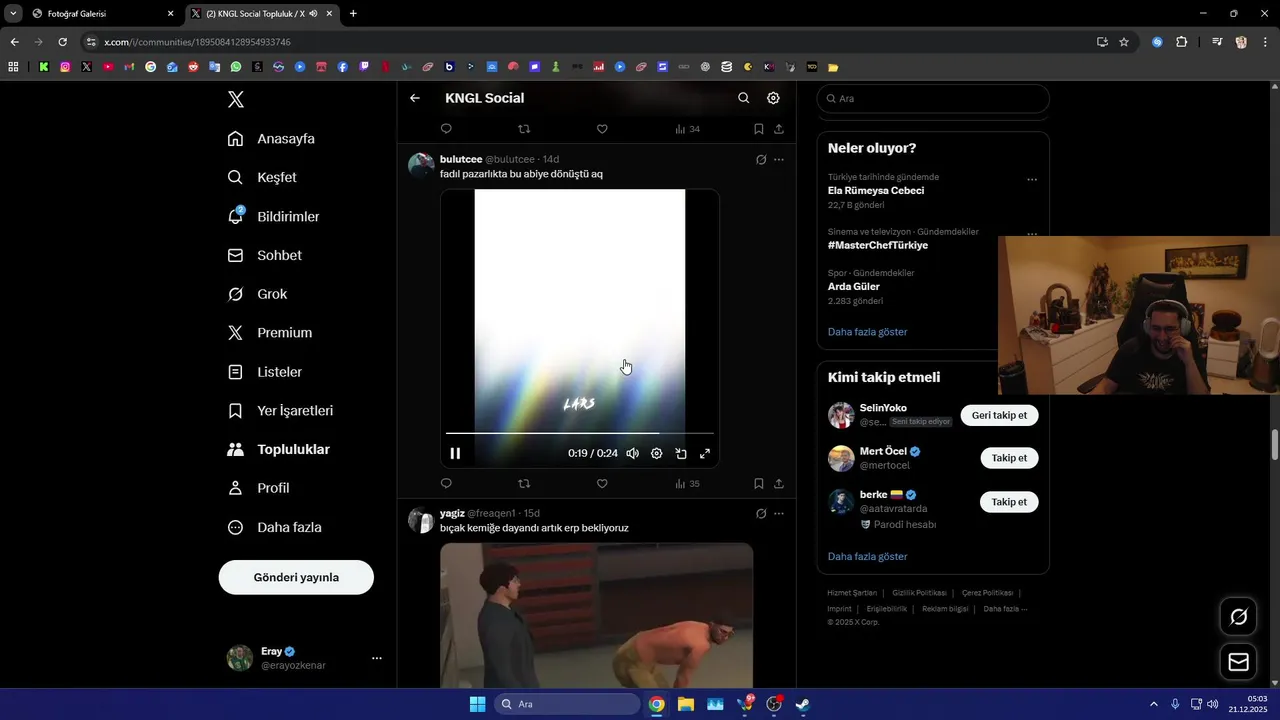1280x720 pixels.
Task: Repost the post showing 34 views
Action: (524, 129)
